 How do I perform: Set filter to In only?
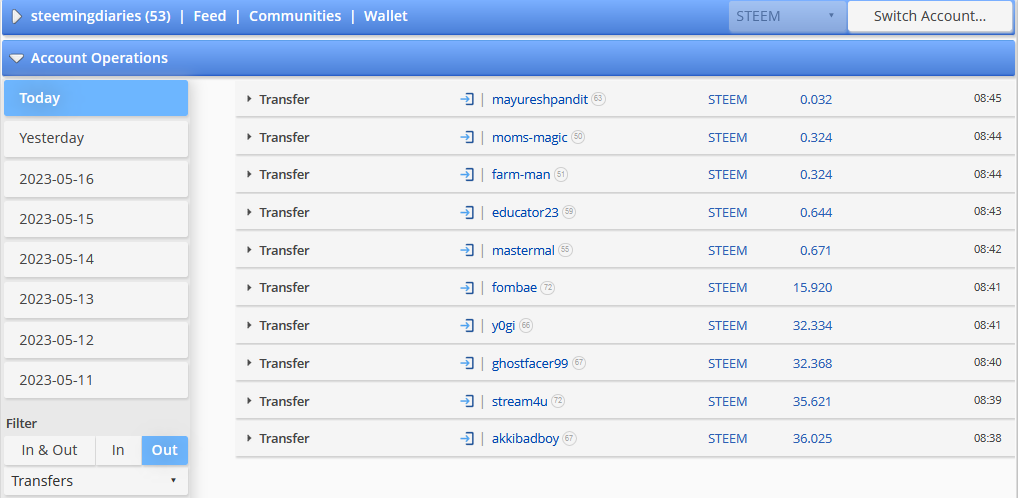pyautogui.click(x=118, y=450)
